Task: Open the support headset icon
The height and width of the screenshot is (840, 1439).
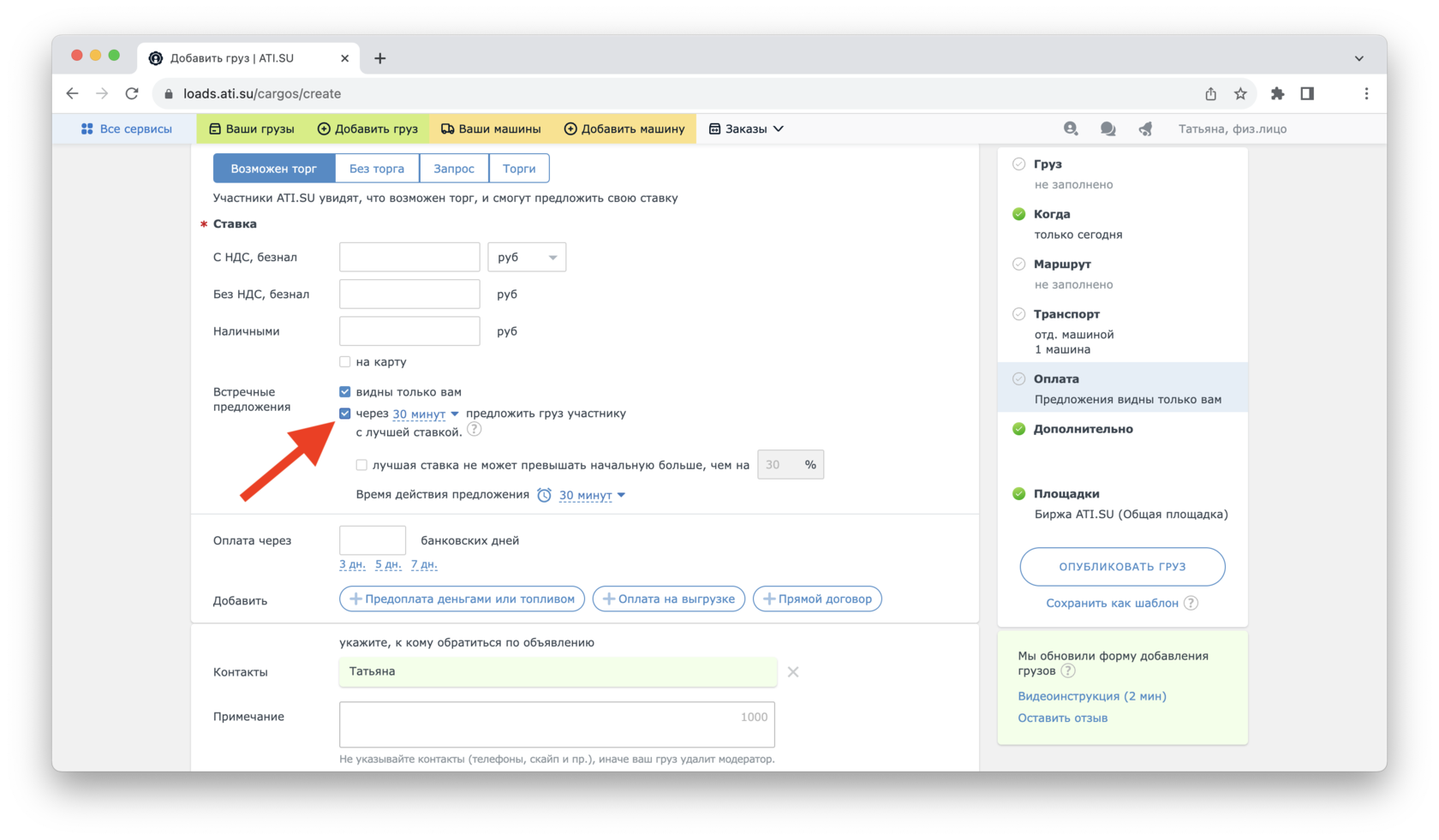Action: click(x=1071, y=128)
